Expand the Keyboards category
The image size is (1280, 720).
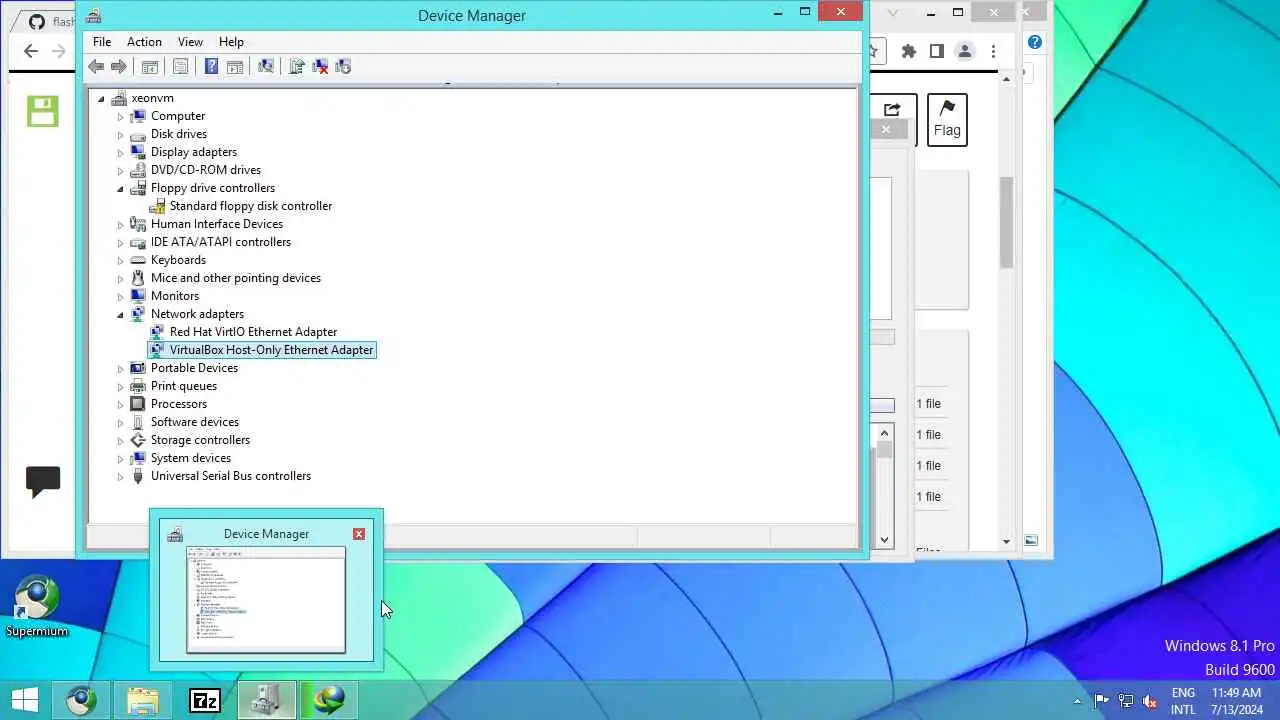point(121,260)
